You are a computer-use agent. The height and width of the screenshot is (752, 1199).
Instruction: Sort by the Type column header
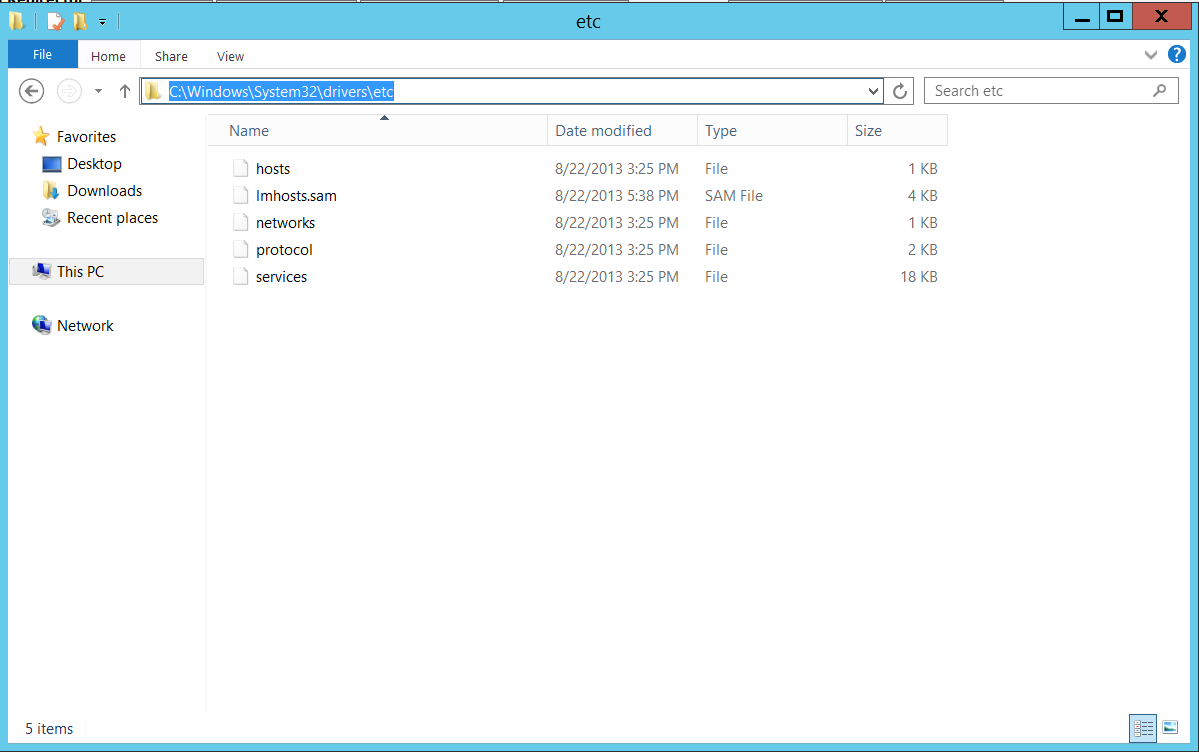[x=772, y=131]
